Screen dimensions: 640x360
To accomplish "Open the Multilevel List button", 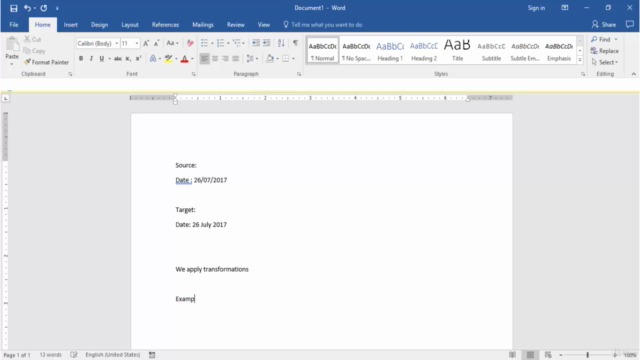I will click(x=237, y=43).
